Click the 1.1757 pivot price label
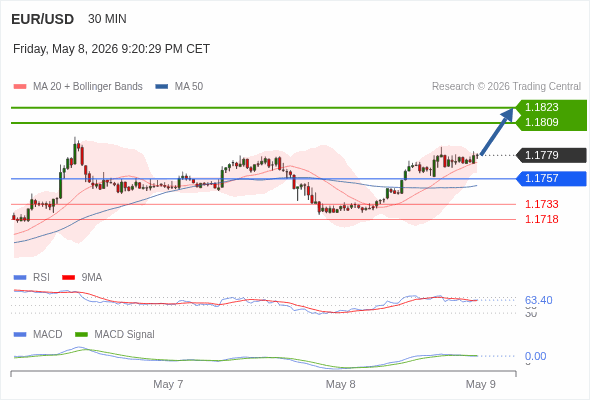590x400 pixels. tap(551, 178)
